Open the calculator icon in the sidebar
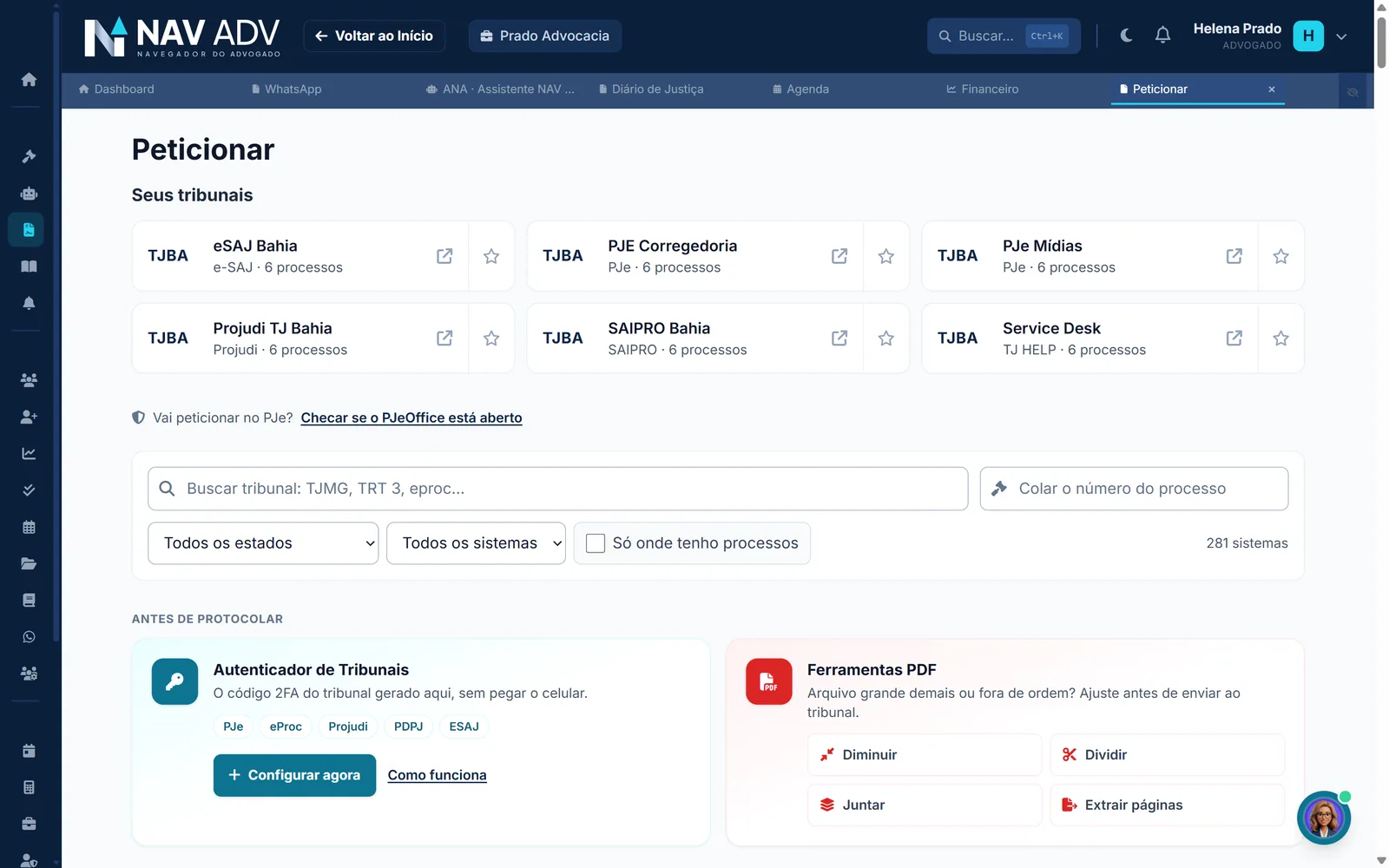1389x868 pixels. point(29,787)
